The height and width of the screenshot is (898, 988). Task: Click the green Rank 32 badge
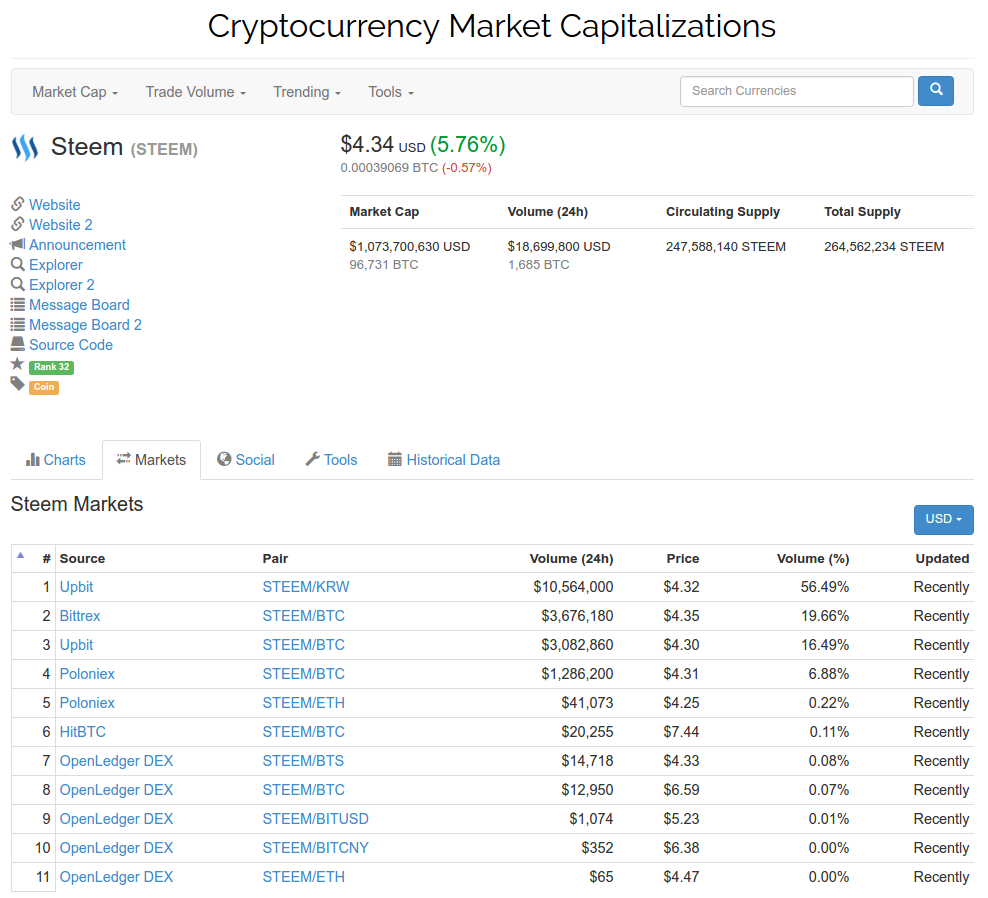(52, 367)
